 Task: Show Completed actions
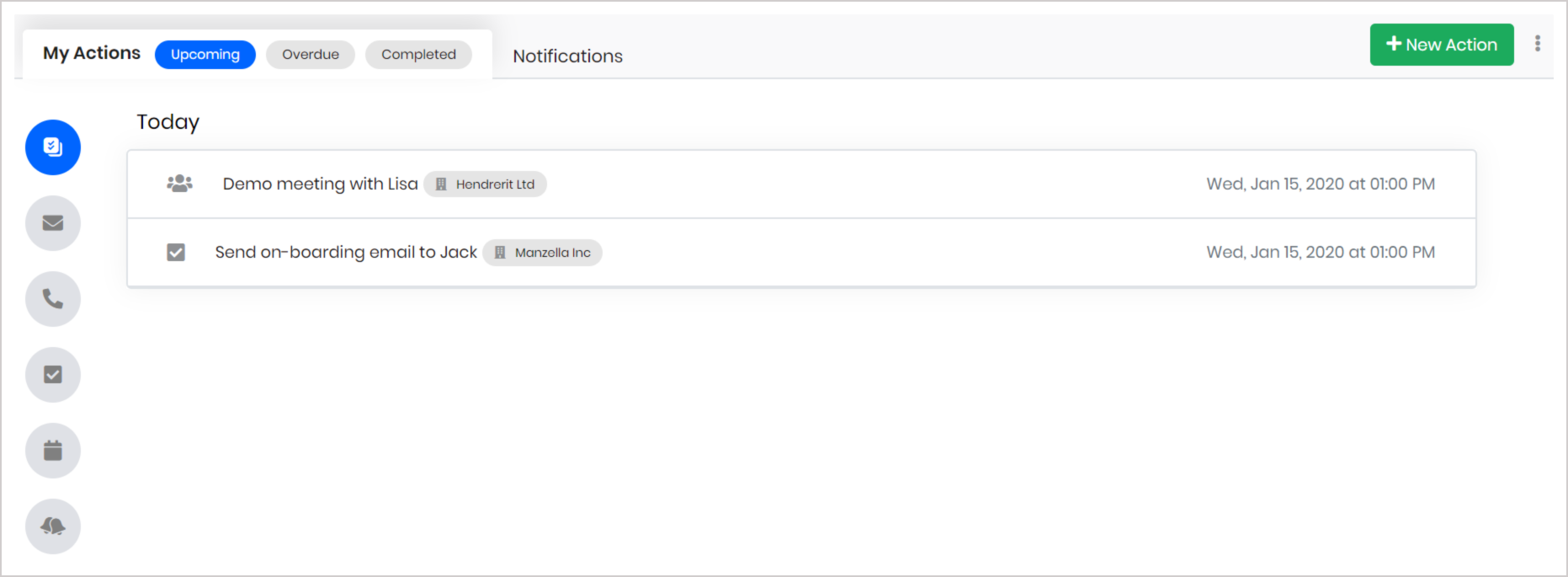coord(418,54)
